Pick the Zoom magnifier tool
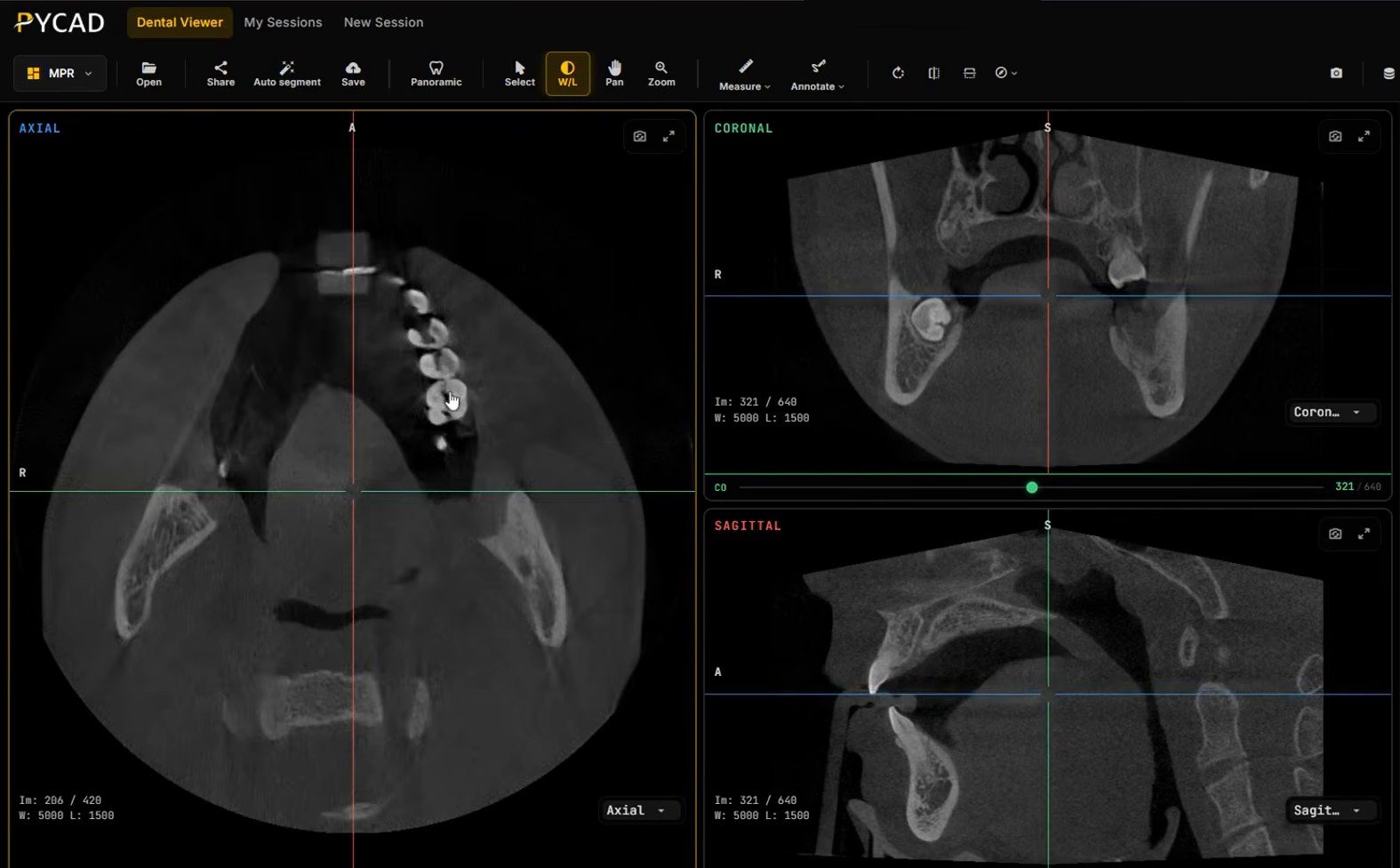Image resolution: width=1400 pixels, height=868 pixels. [x=661, y=74]
